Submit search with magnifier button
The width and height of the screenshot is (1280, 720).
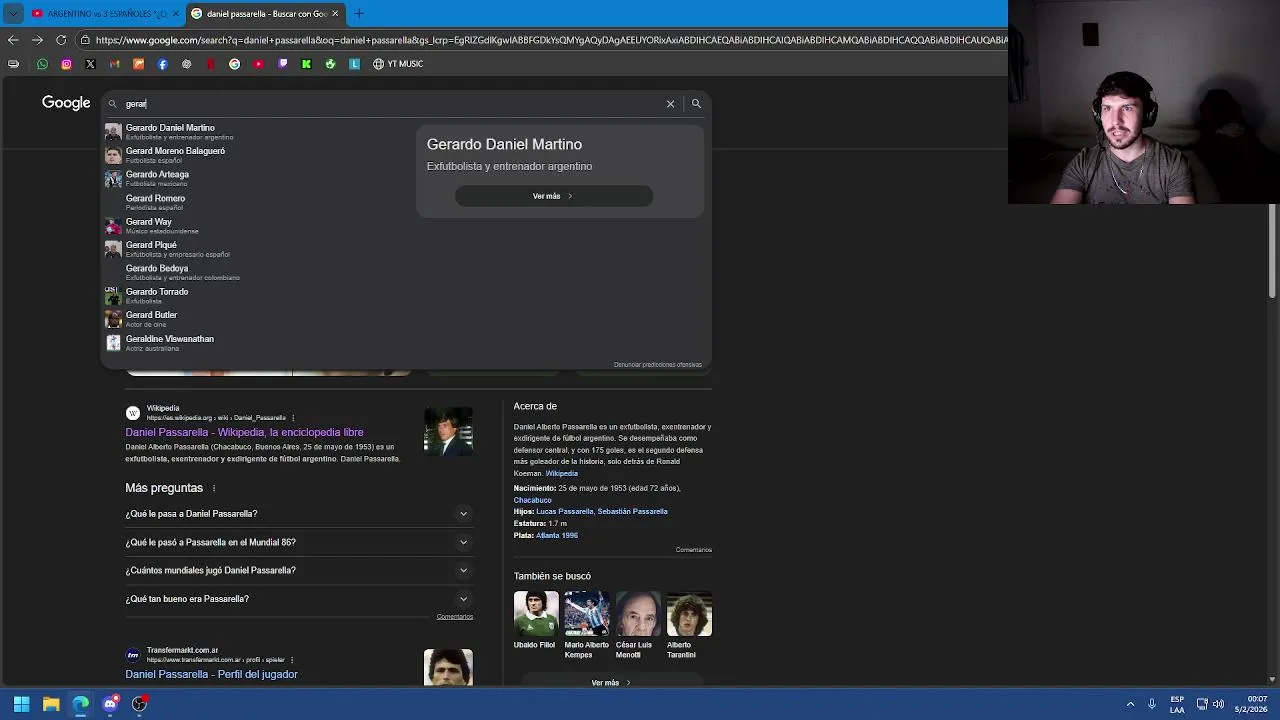click(x=696, y=104)
